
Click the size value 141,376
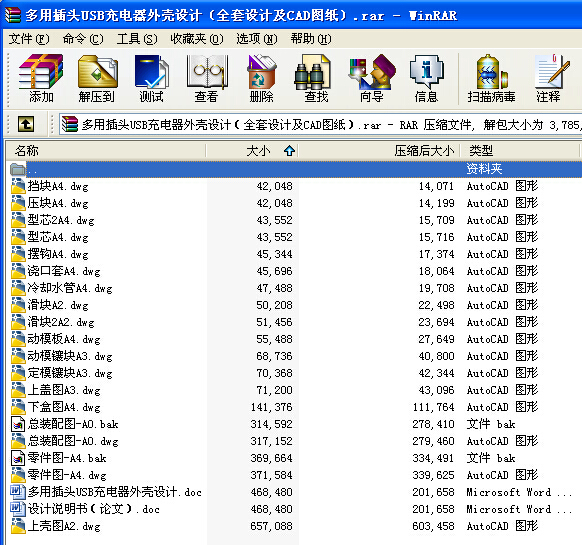pos(271,407)
